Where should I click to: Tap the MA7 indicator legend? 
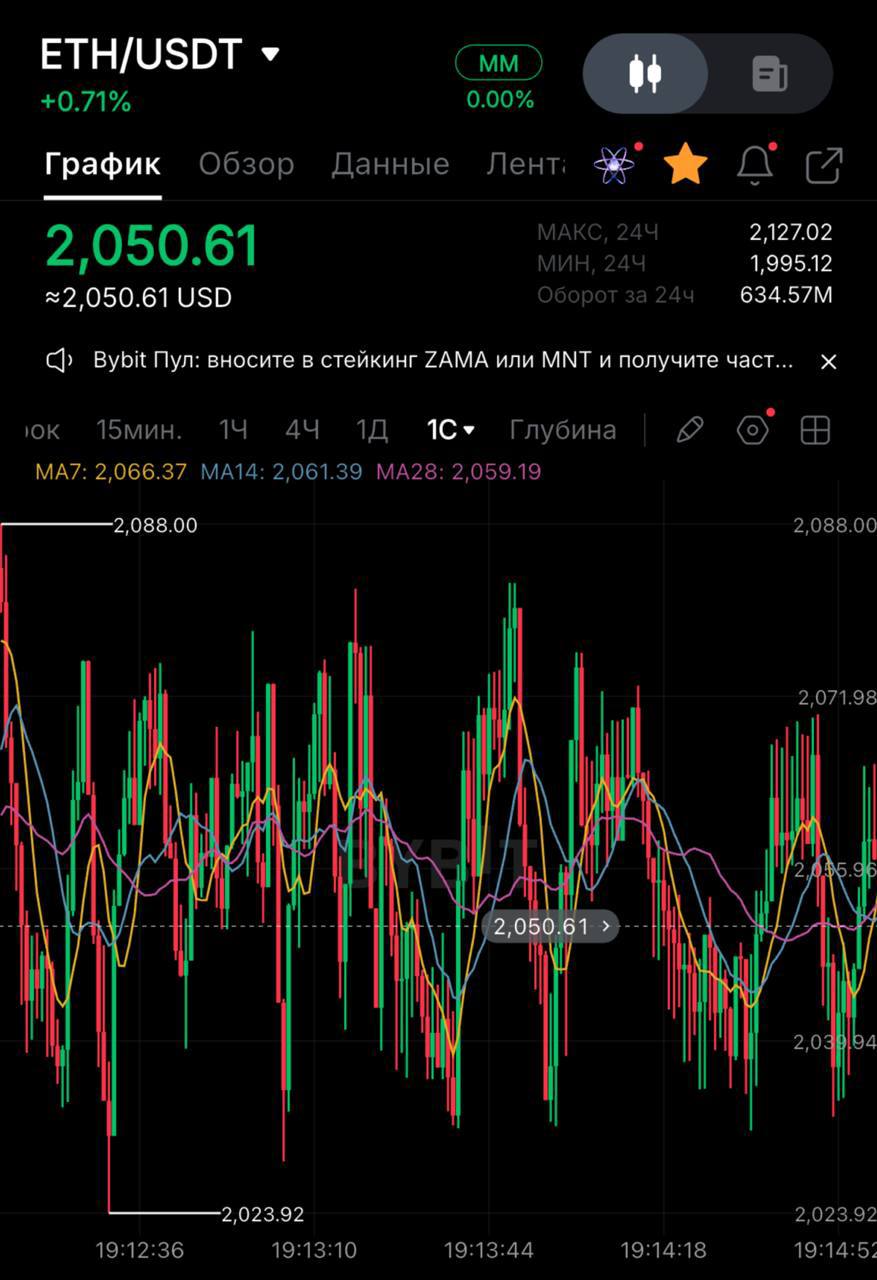(x=111, y=471)
